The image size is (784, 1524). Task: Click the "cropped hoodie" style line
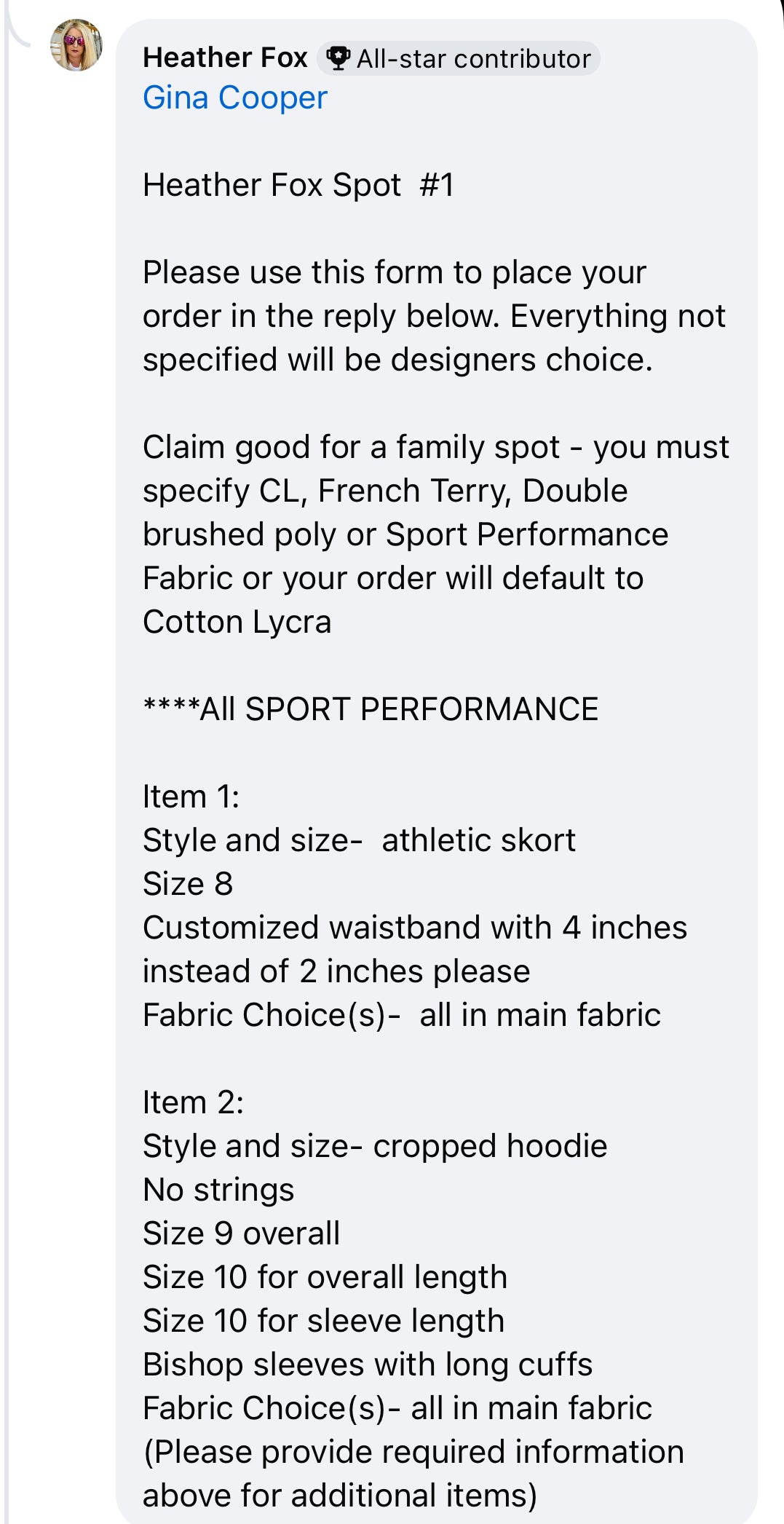point(375,1146)
